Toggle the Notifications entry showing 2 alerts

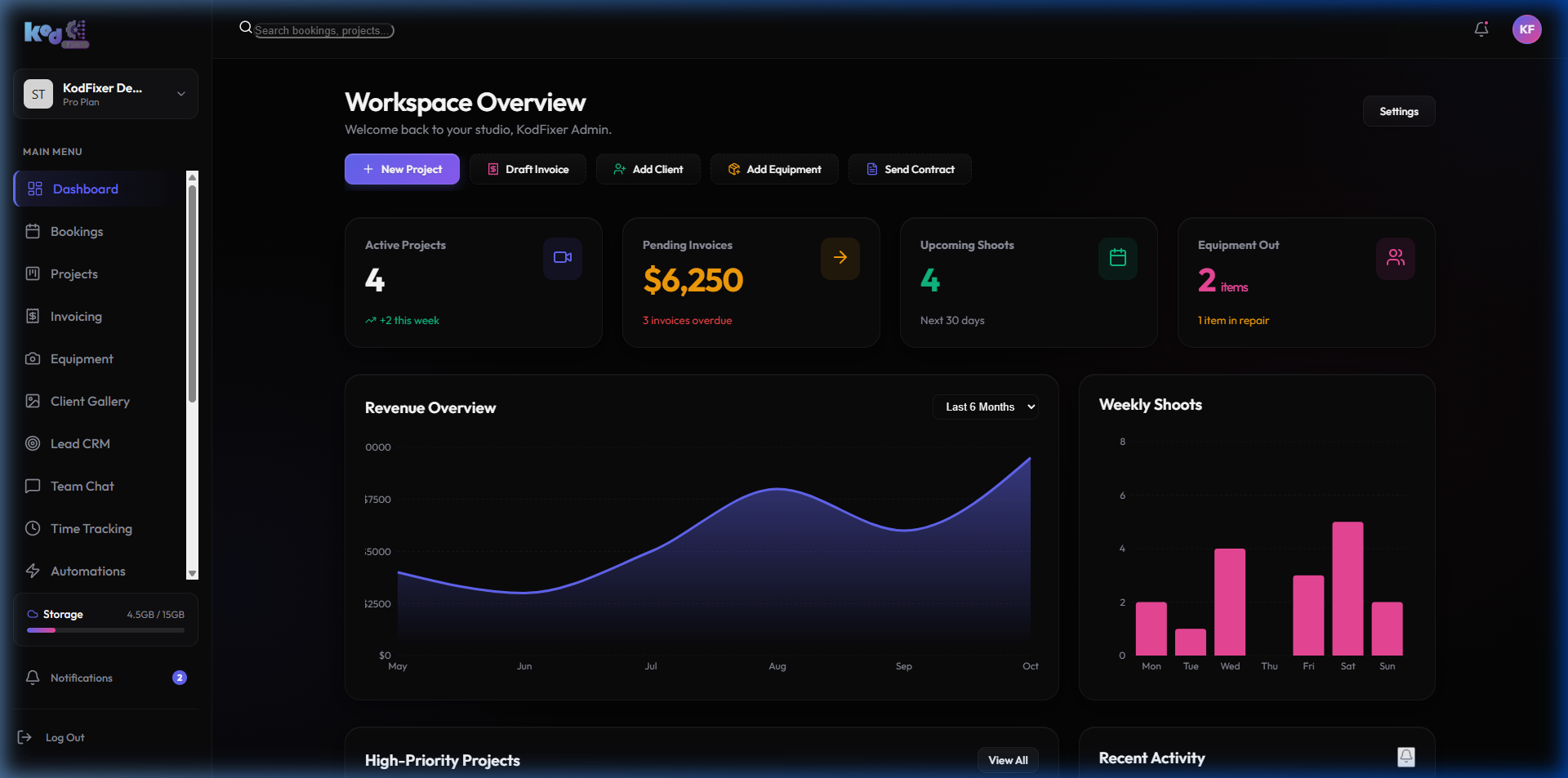80,678
